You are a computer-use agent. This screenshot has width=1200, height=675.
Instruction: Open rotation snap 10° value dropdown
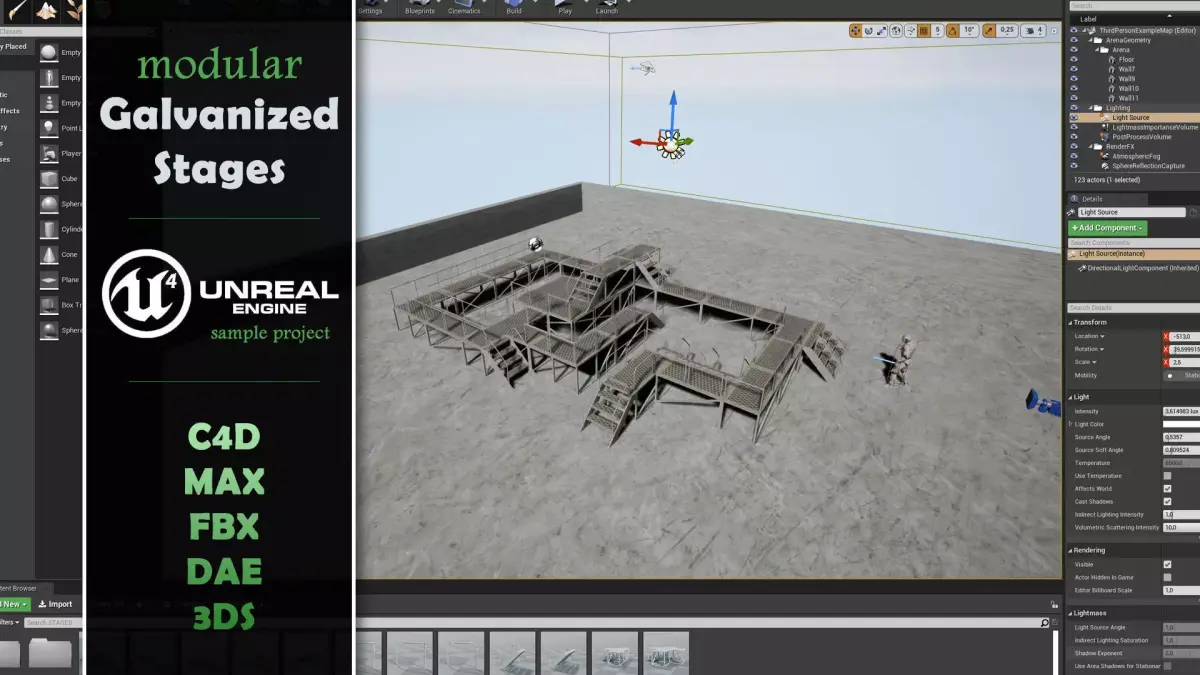[969, 31]
